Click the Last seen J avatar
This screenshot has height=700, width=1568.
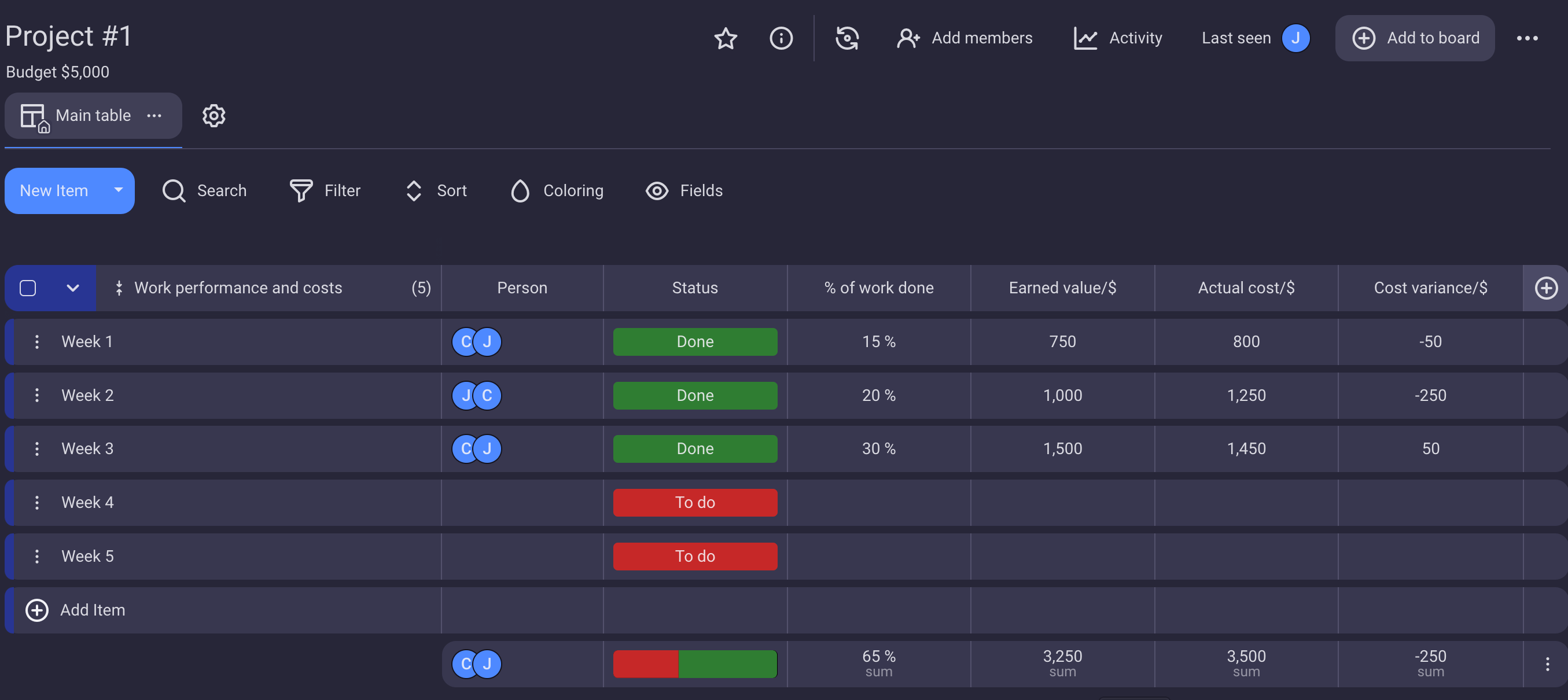pos(1295,38)
